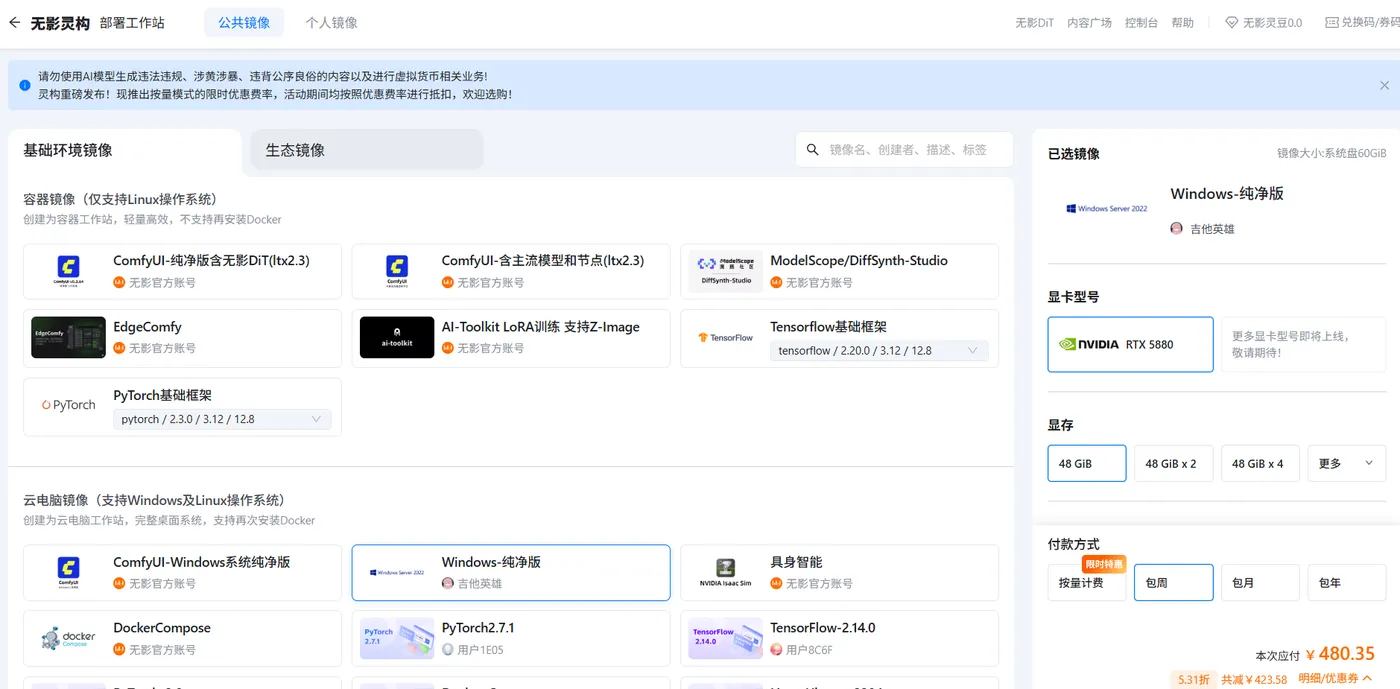Open the PyTorch version dropdown

click(x=223, y=419)
